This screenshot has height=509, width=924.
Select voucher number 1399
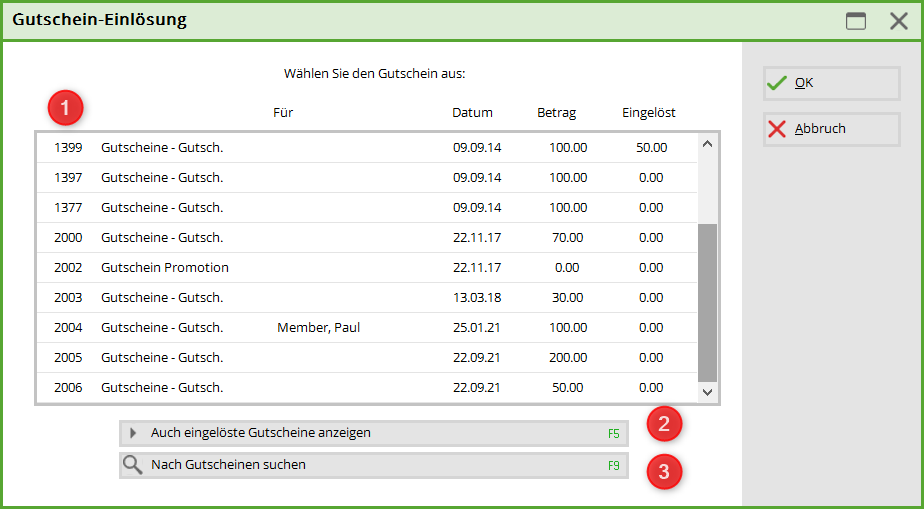(360, 148)
